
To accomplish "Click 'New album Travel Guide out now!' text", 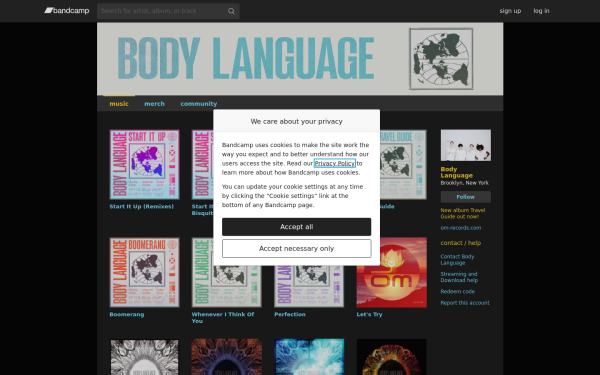I will [x=463, y=213].
